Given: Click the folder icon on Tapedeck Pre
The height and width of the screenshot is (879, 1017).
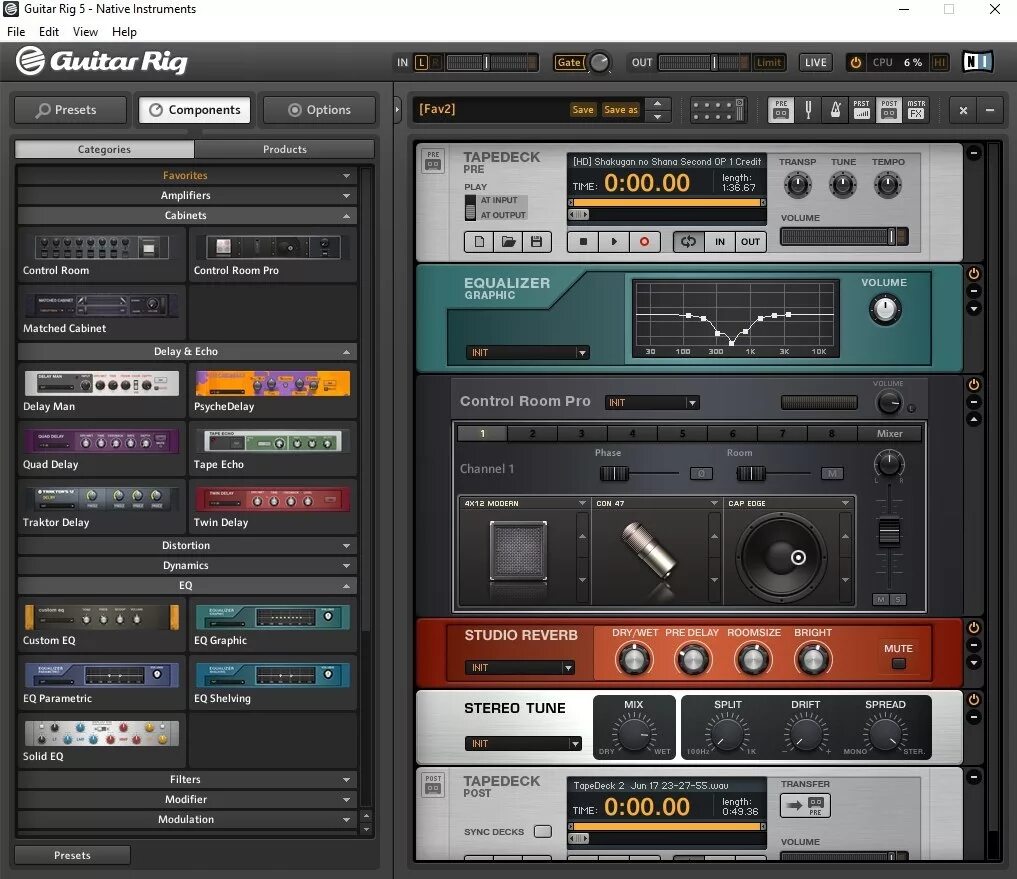Looking at the screenshot, I should click(x=508, y=241).
